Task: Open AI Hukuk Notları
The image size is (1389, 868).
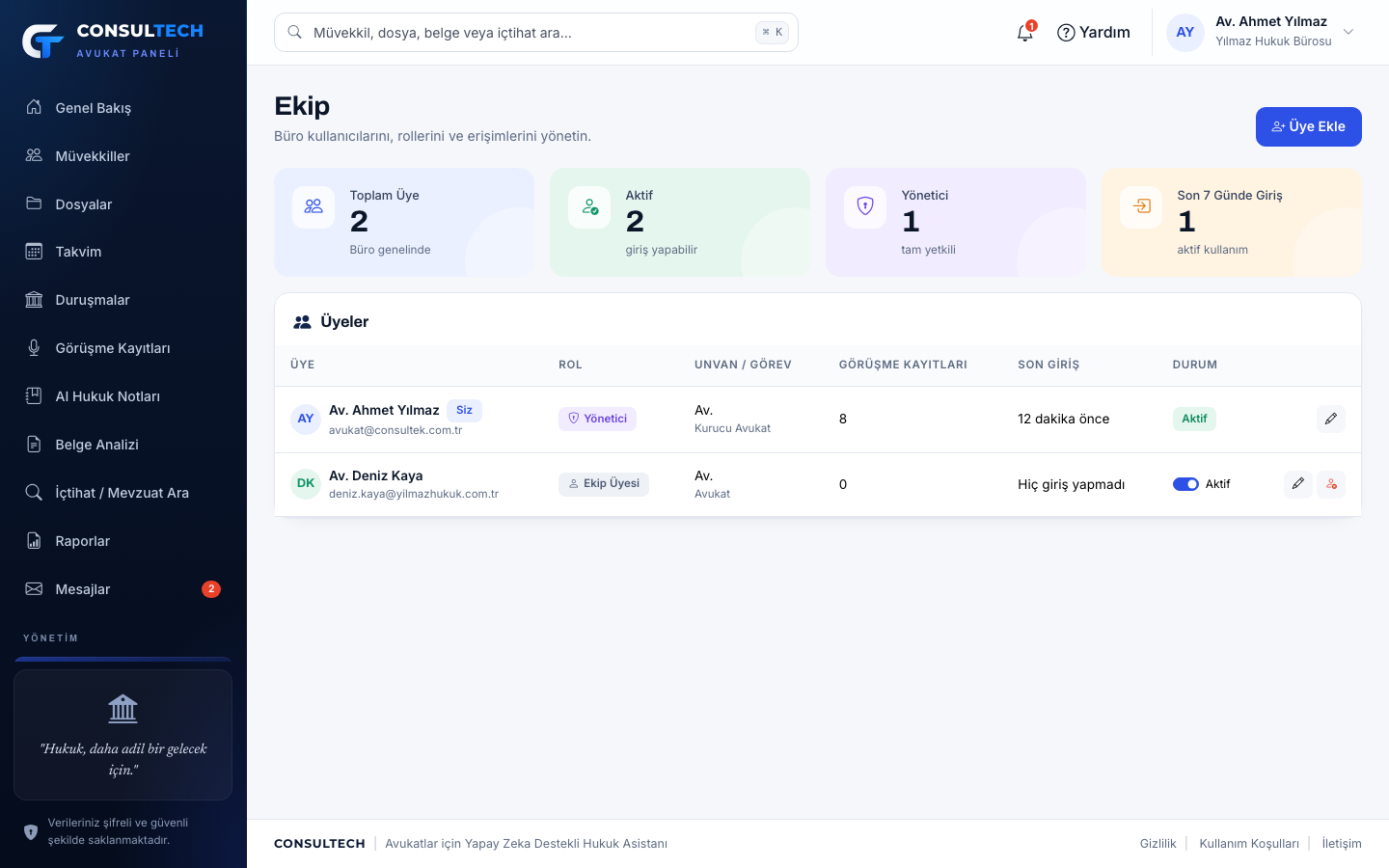Action: coord(123,396)
